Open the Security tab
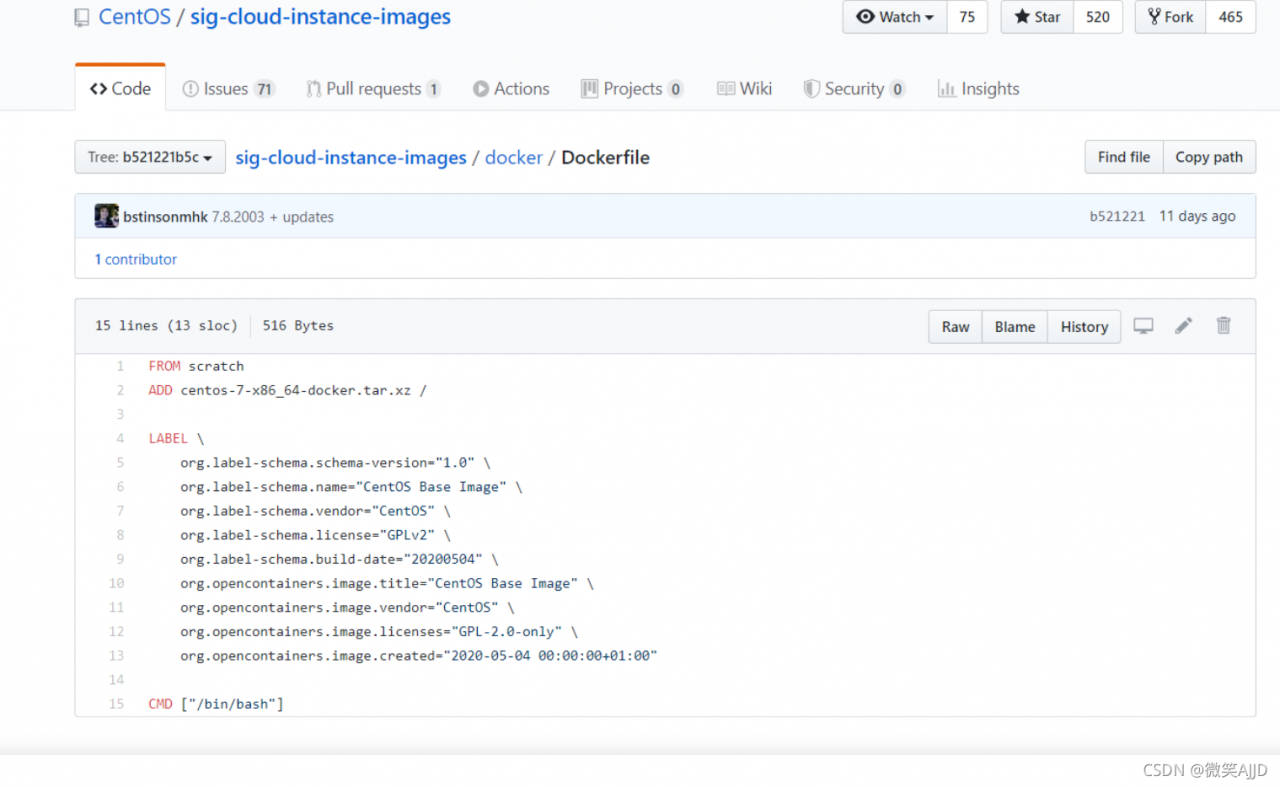Viewport: 1280px width, 787px height. point(854,89)
